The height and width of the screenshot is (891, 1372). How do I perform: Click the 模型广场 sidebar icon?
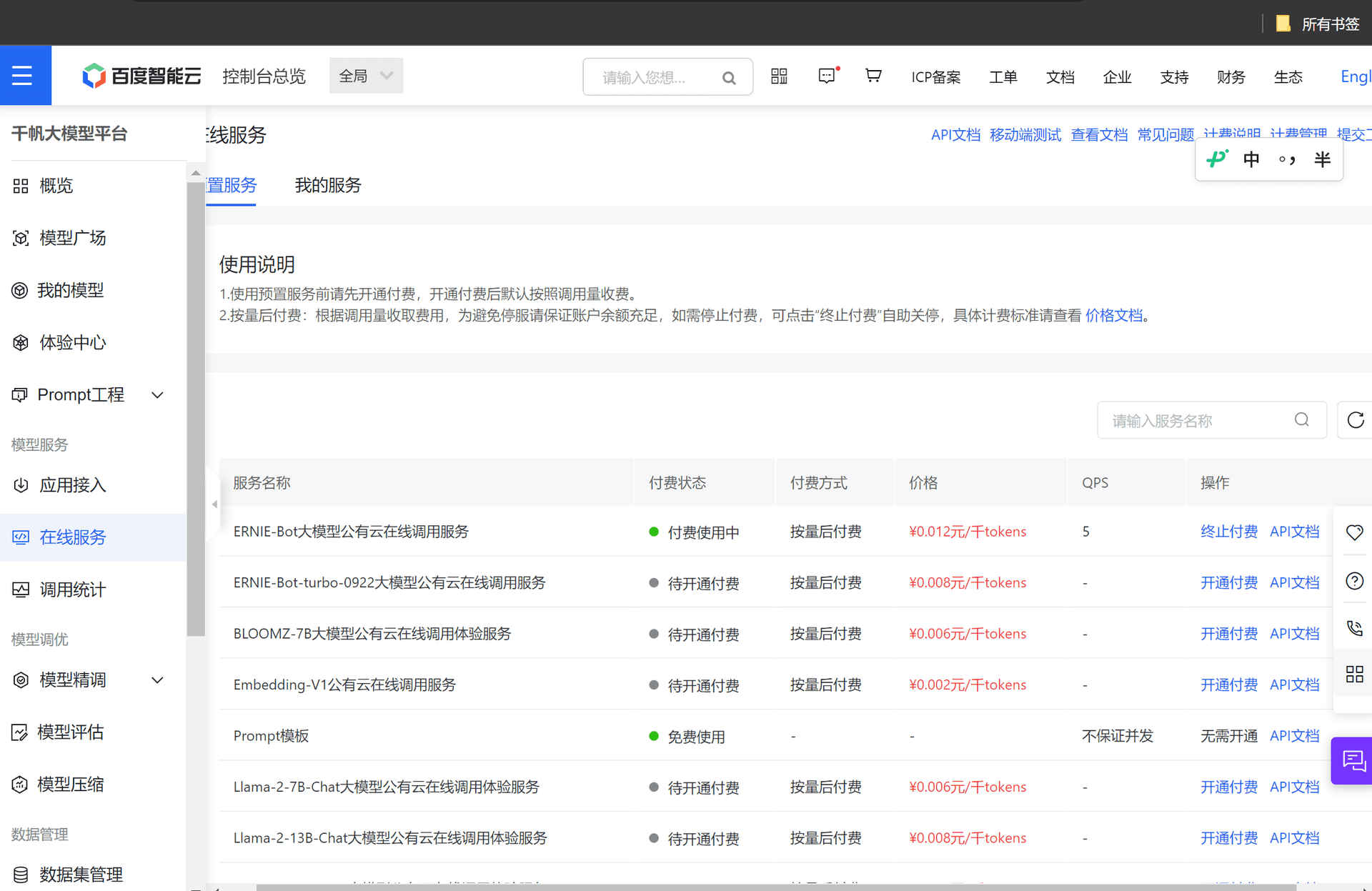(x=21, y=239)
